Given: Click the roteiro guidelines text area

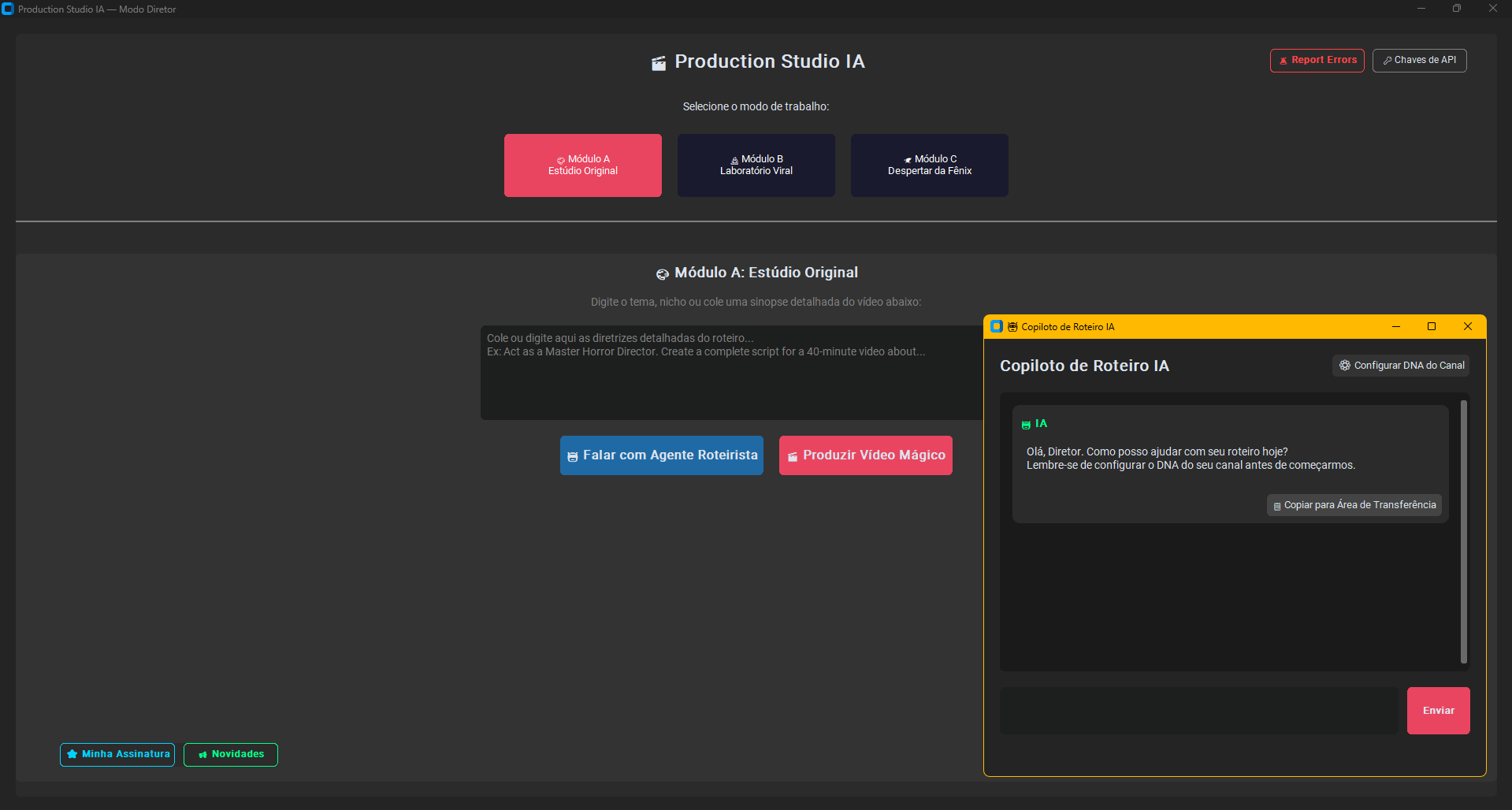Looking at the screenshot, I should pyautogui.click(x=732, y=373).
